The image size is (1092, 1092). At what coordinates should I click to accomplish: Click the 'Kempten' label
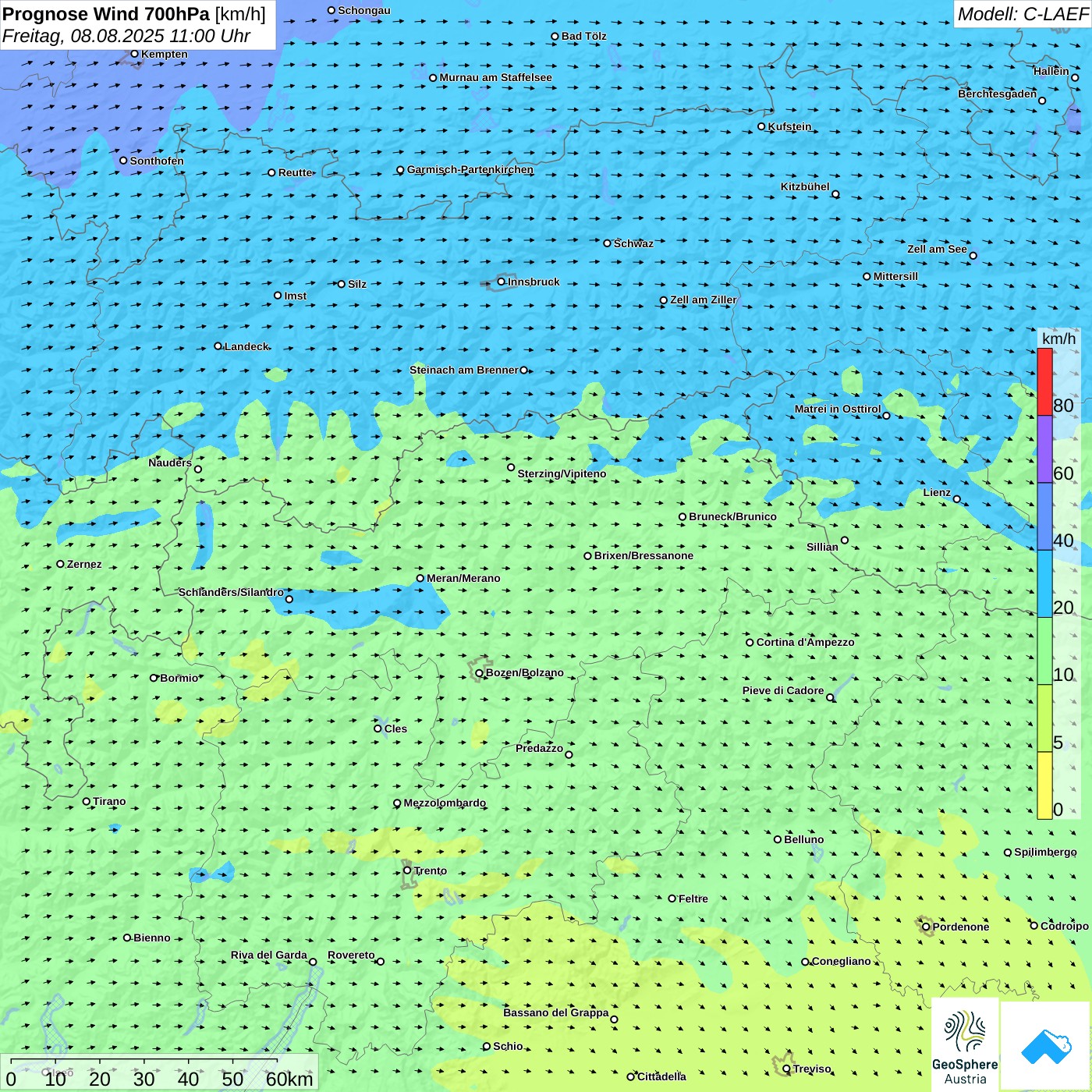(x=165, y=54)
